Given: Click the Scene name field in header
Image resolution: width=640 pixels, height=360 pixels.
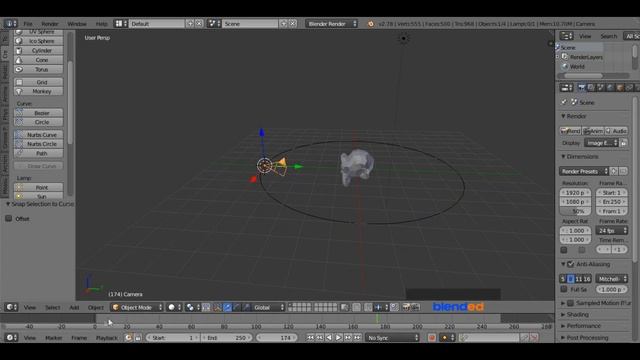Looking at the screenshot, I should [250, 24].
